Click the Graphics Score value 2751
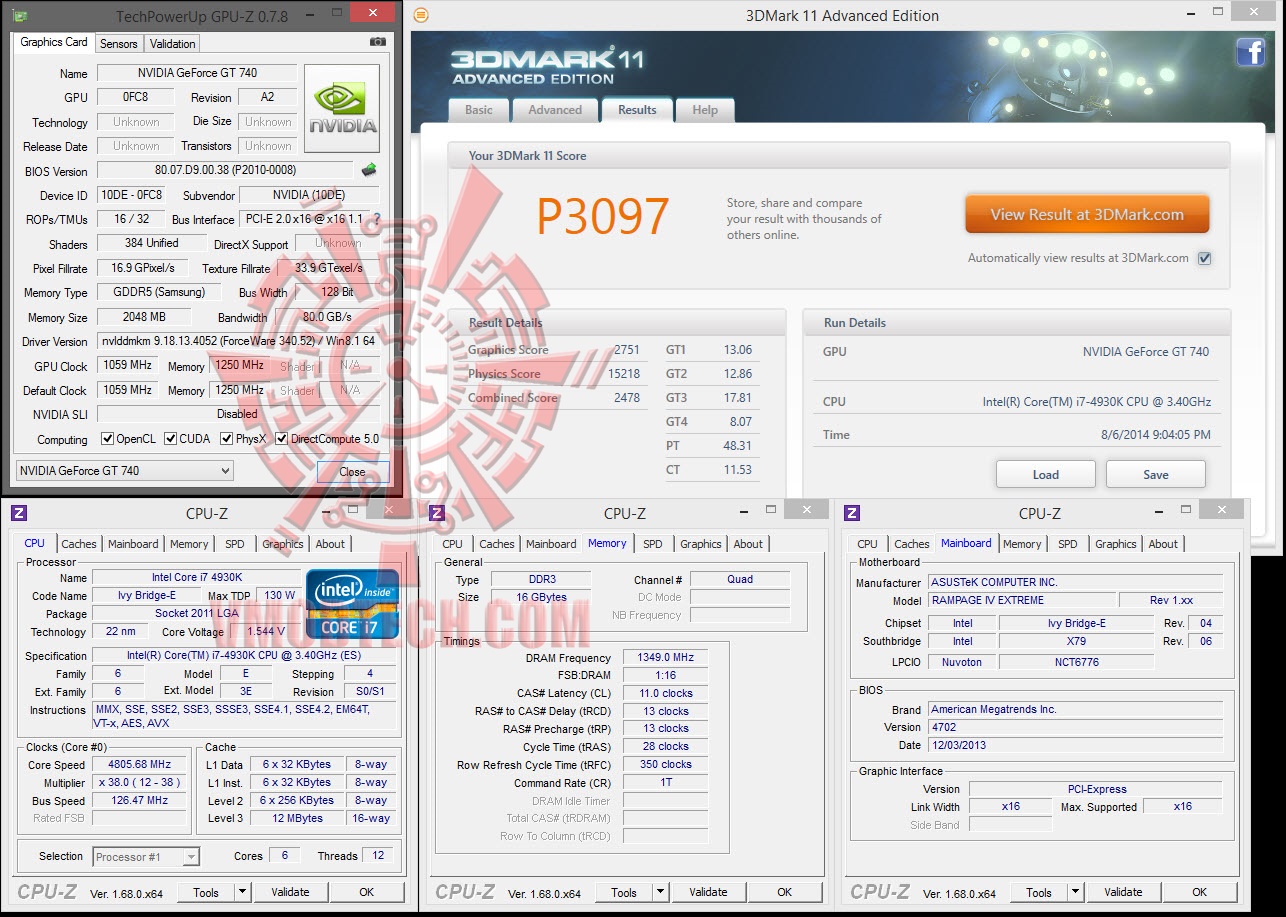Image resolution: width=1286 pixels, height=917 pixels. point(627,350)
